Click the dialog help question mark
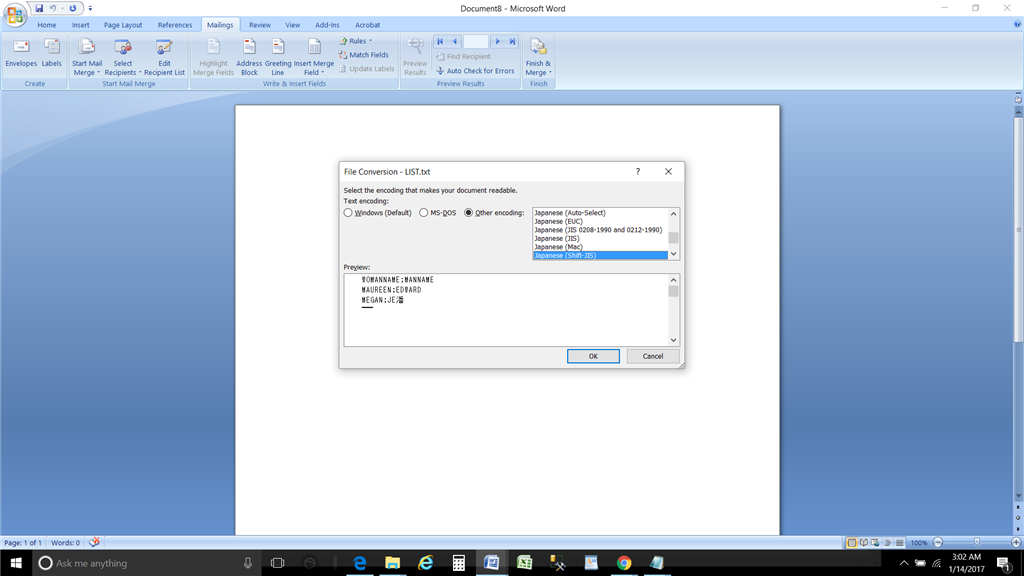This screenshot has height=576, width=1024. coord(638,172)
